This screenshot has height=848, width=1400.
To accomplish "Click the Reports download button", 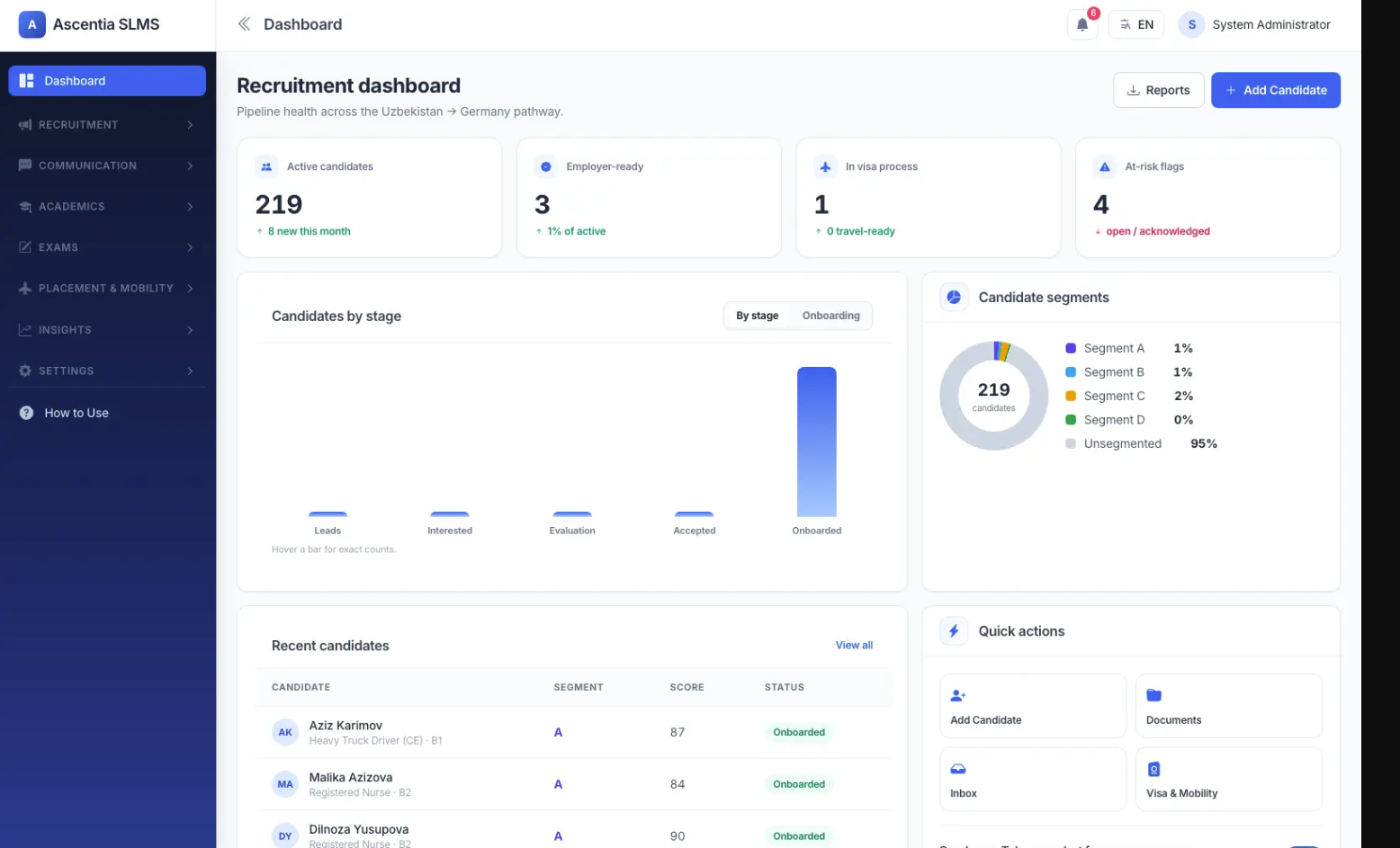I will (1158, 90).
